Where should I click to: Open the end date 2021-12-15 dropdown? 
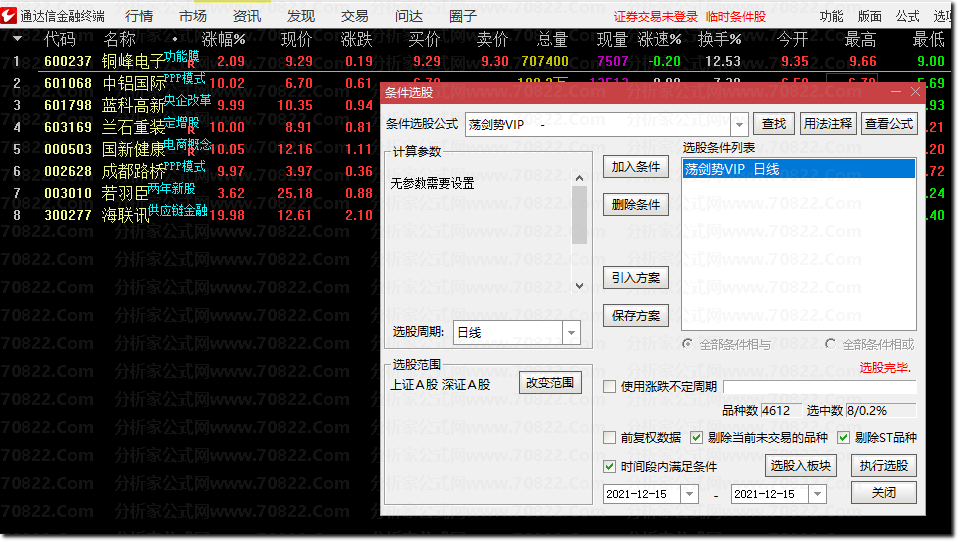[x=818, y=494]
